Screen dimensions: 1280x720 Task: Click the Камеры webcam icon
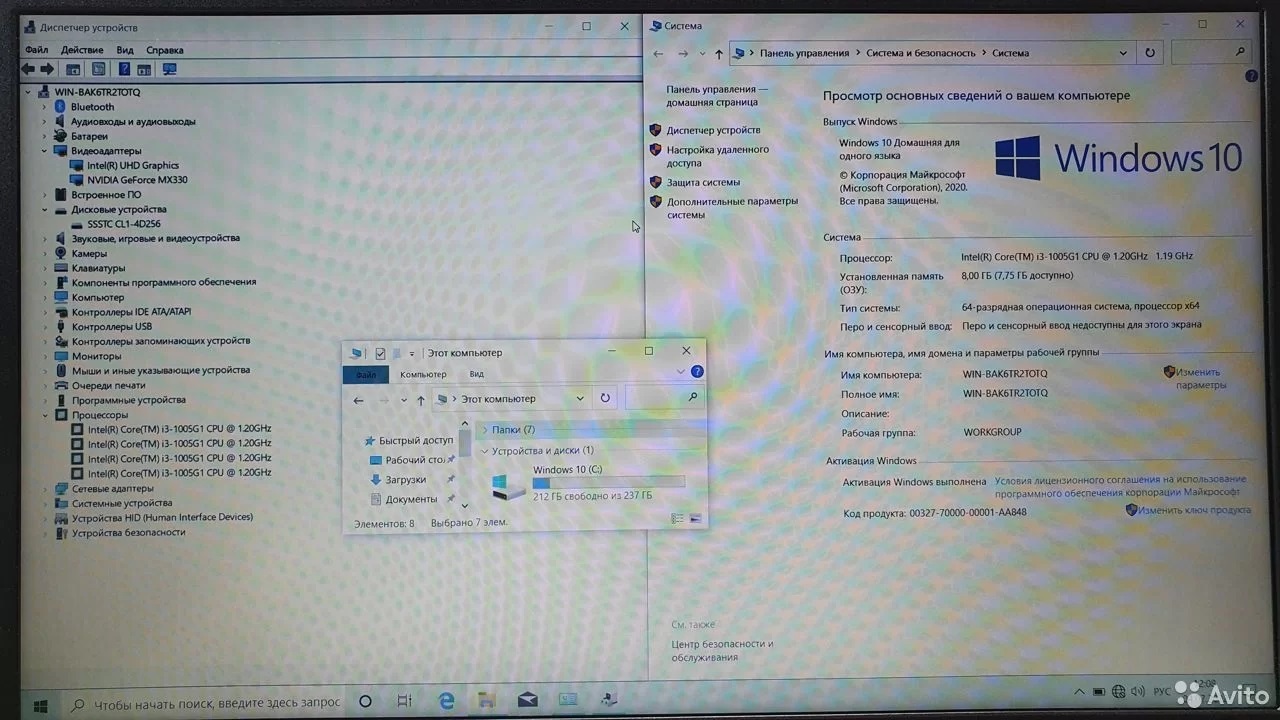[x=60, y=253]
